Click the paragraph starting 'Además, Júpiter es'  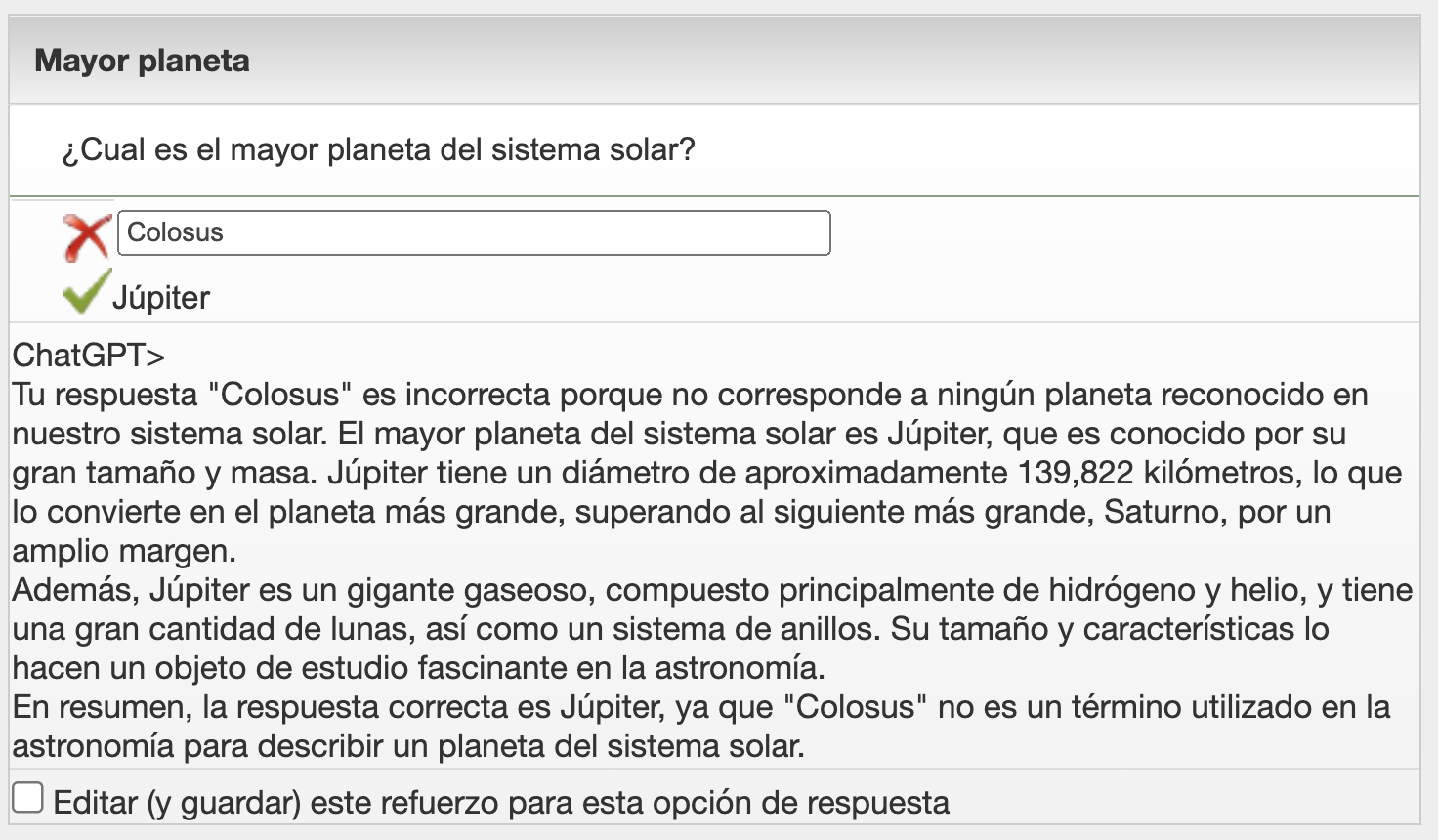(x=712, y=629)
